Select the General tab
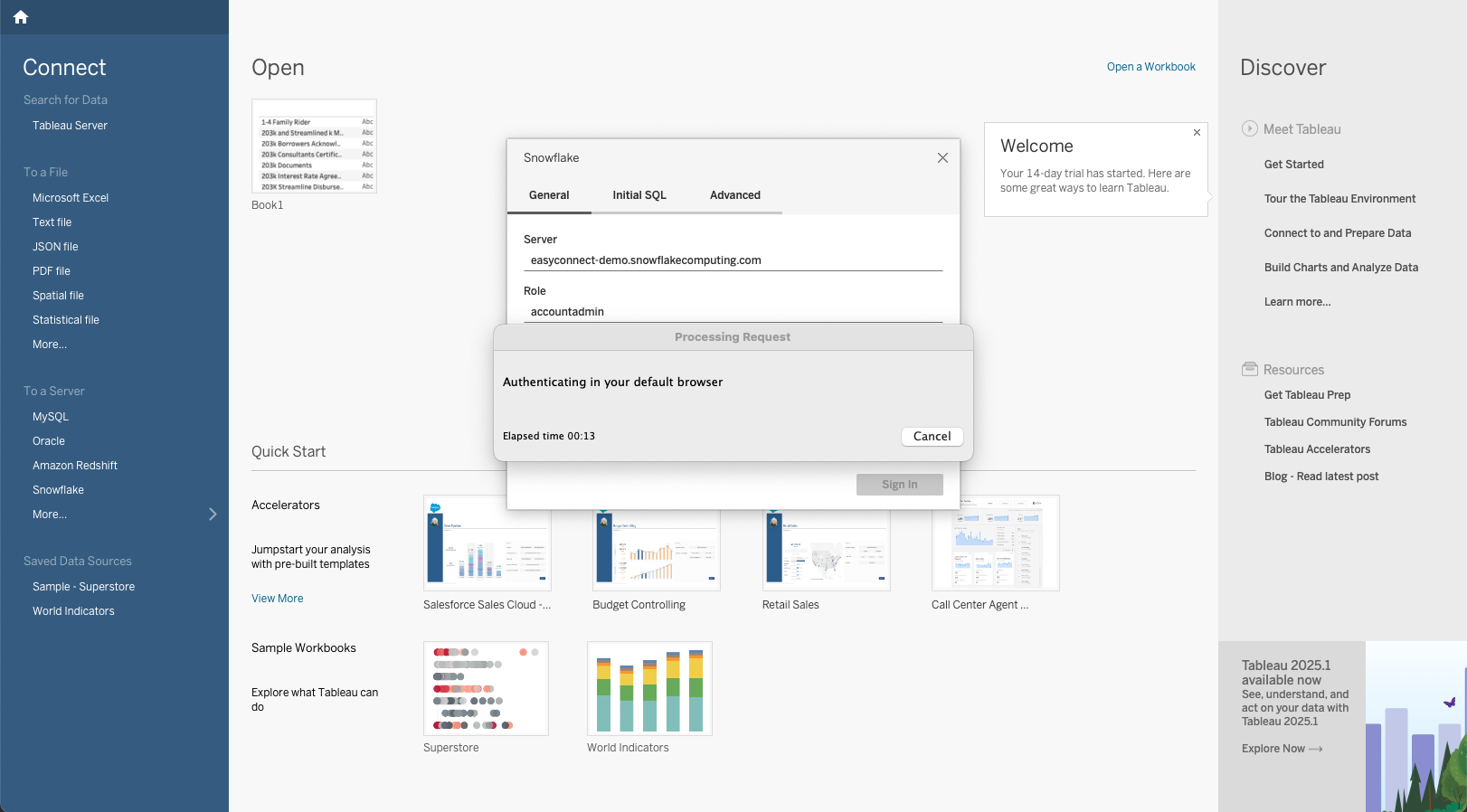 [x=549, y=195]
